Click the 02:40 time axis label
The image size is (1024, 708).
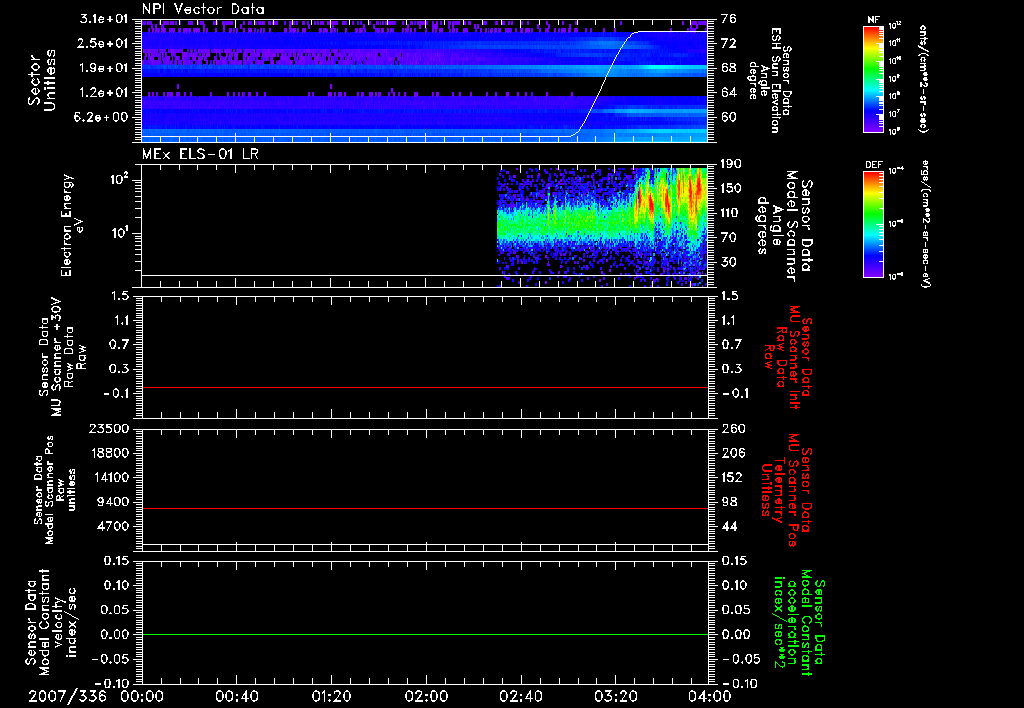(520, 696)
